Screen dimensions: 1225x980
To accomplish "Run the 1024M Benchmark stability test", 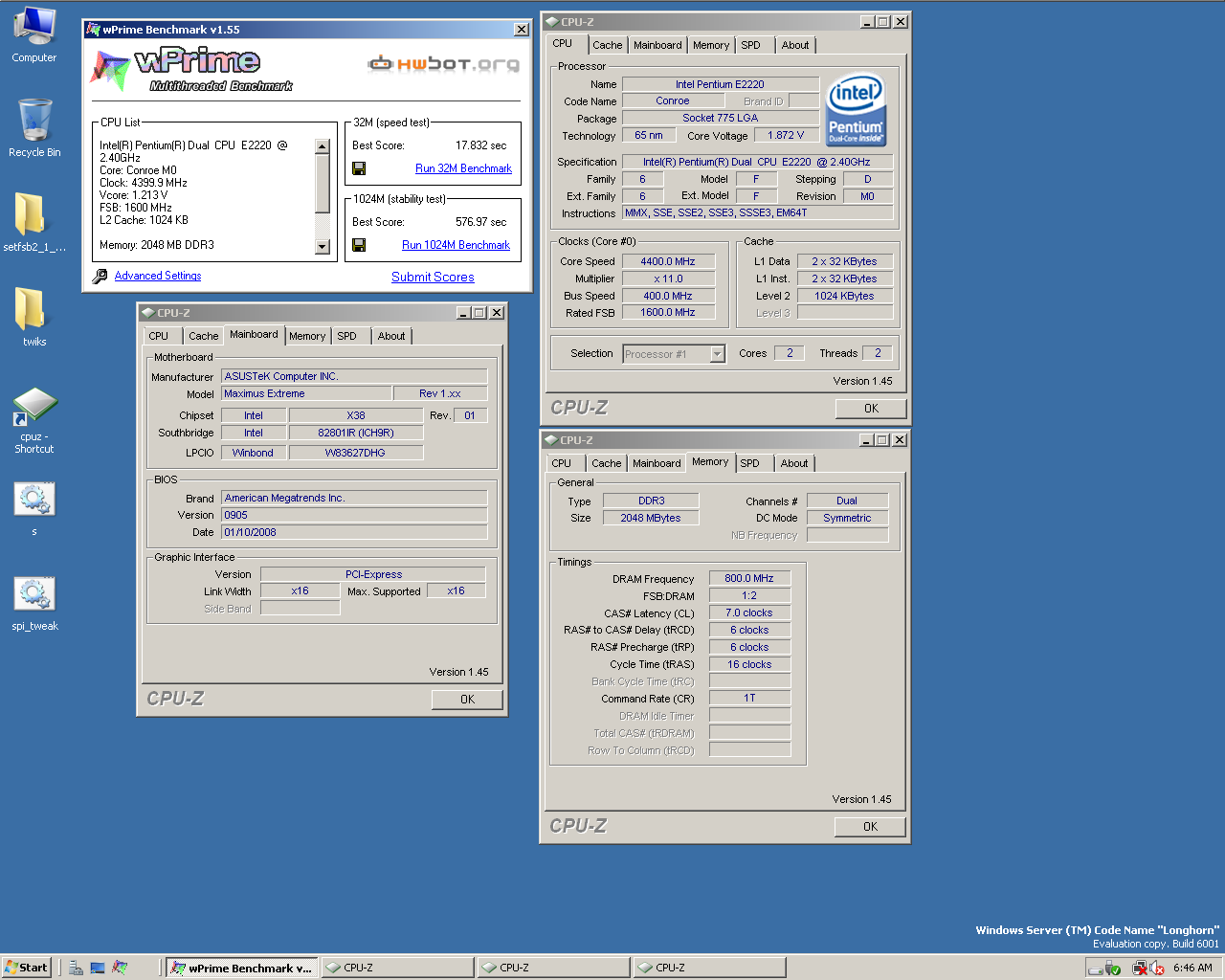I will point(456,245).
